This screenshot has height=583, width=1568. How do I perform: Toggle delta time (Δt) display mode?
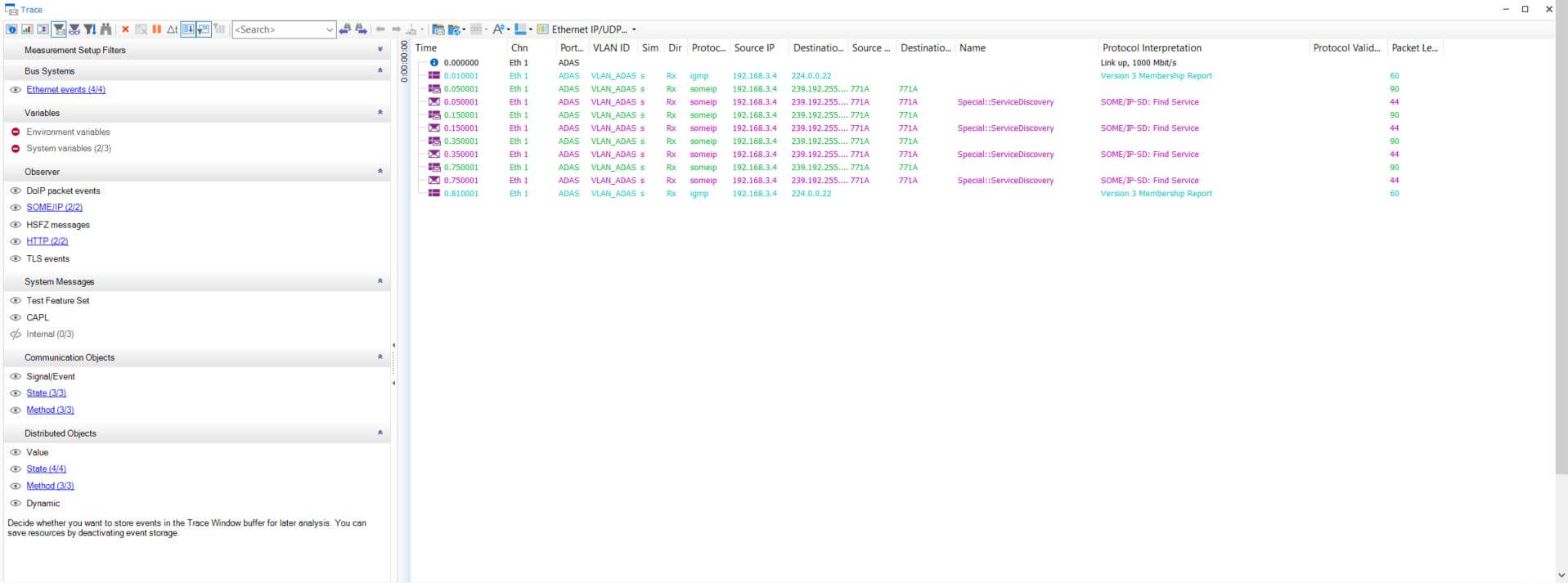(x=172, y=29)
